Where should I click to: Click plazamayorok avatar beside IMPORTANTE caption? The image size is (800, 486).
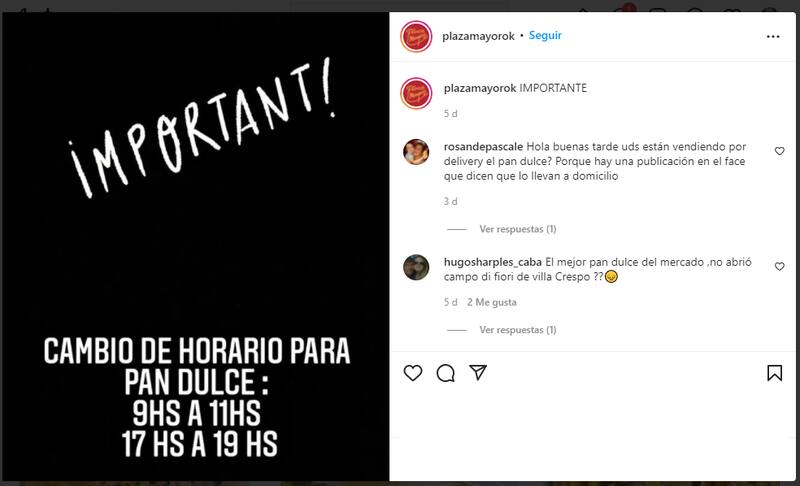(x=416, y=93)
